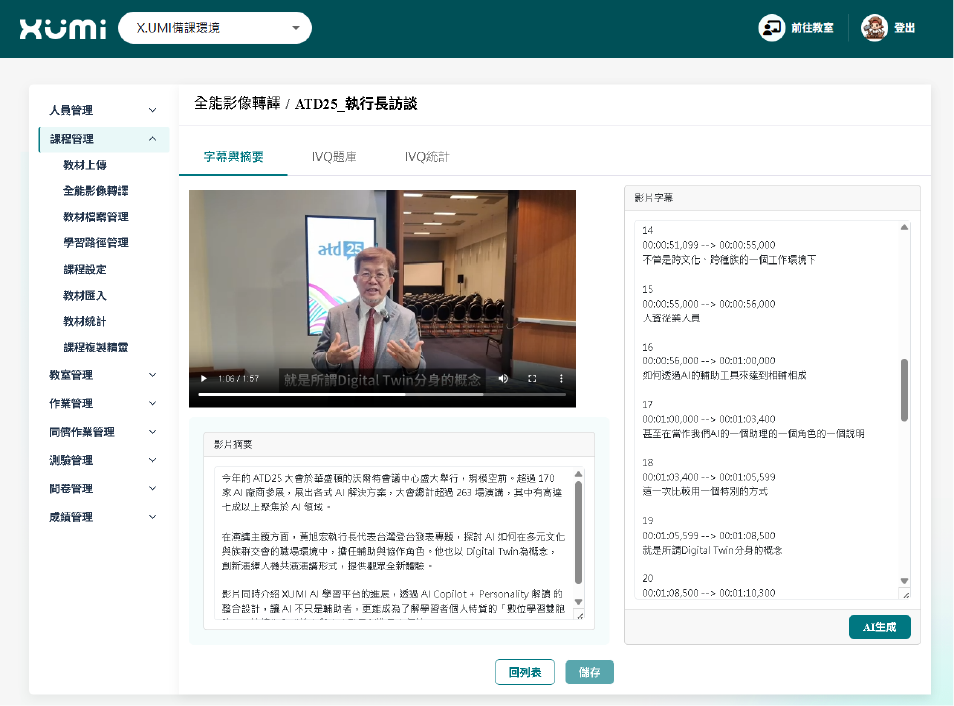Switch to the IVQ題庫 tab
The width and height of the screenshot is (954, 706).
coord(334,157)
